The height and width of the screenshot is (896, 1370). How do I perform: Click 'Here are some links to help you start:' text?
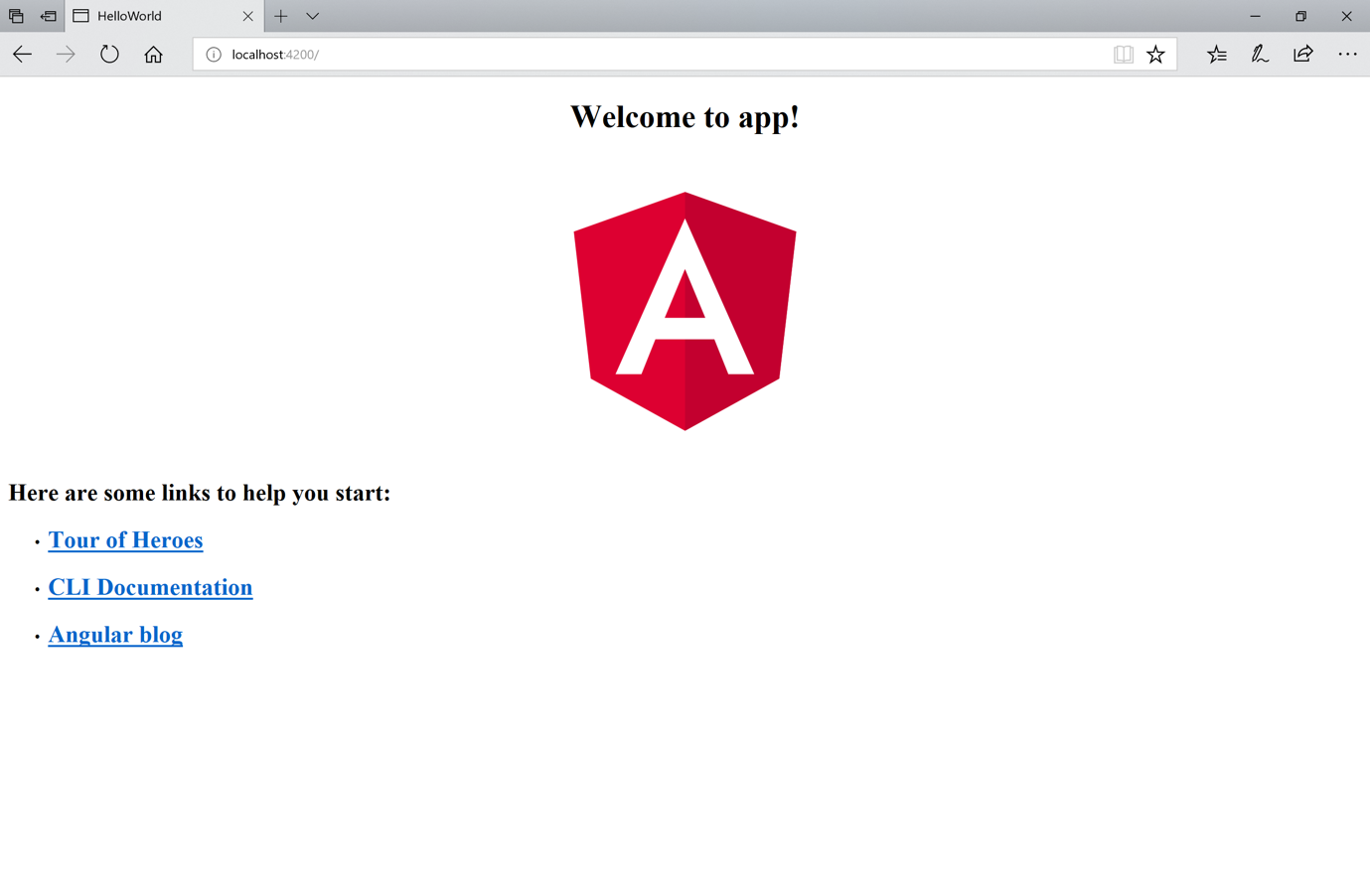(x=200, y=493)
